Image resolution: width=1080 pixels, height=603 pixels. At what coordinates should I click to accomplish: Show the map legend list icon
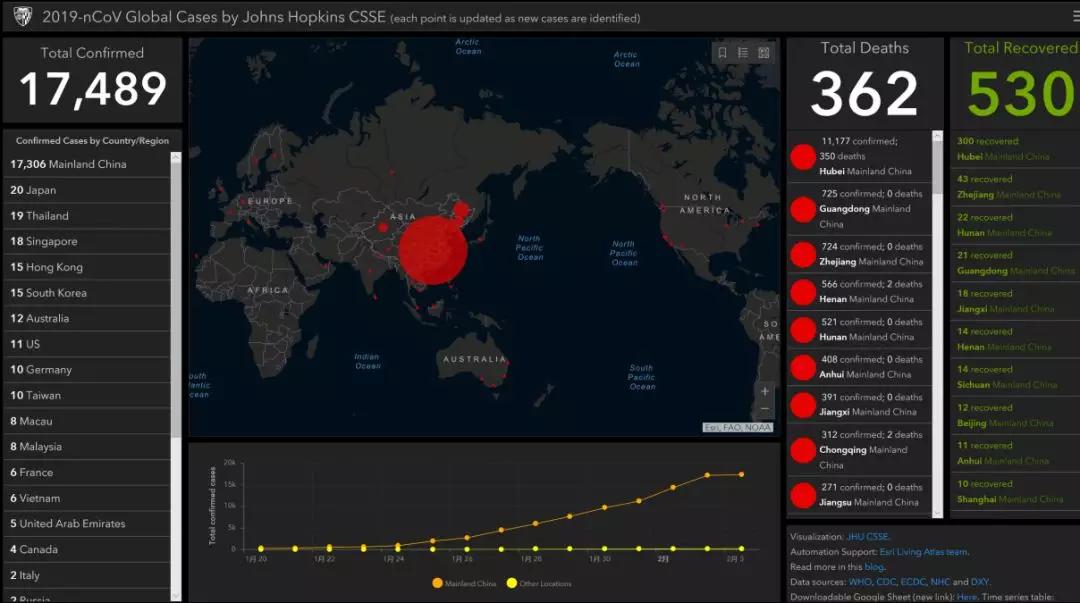[x=743, y=53]
